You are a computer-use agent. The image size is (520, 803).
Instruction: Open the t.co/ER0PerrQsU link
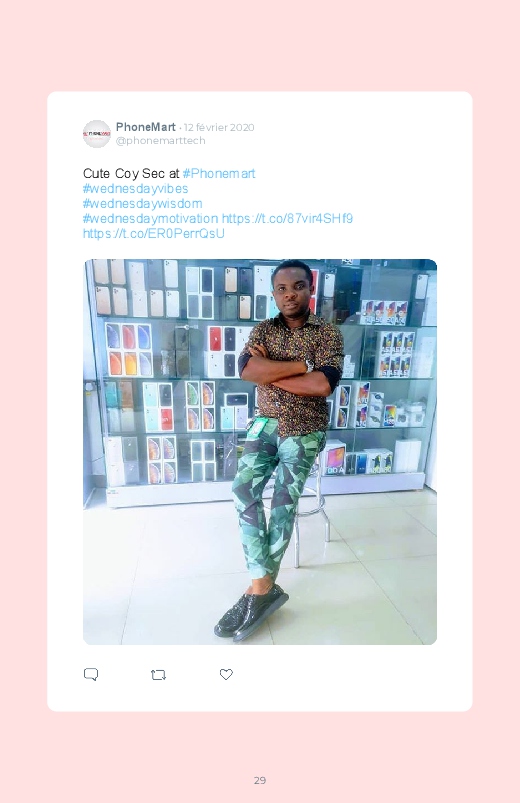click(x=154, y=233)
